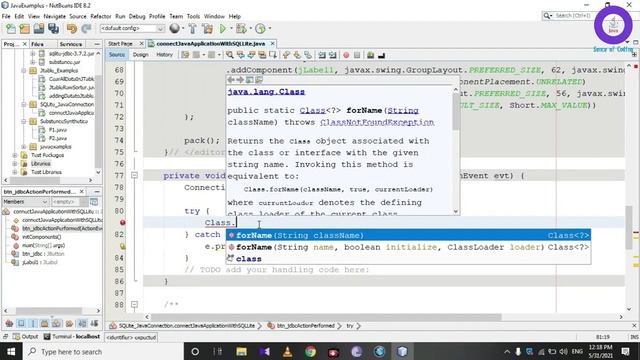Toggle the Show Non-Public Members navigator filter
The image size is (640, 360).
click(x=45, y=324)
